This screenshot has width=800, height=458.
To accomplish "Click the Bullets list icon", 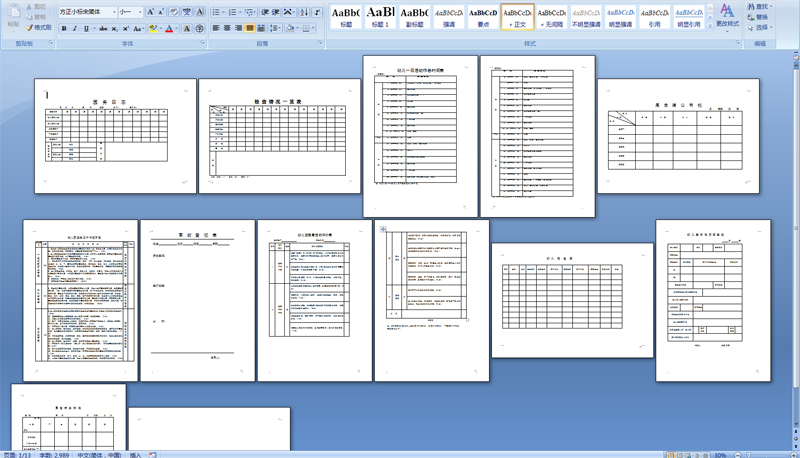I will 216,12.
